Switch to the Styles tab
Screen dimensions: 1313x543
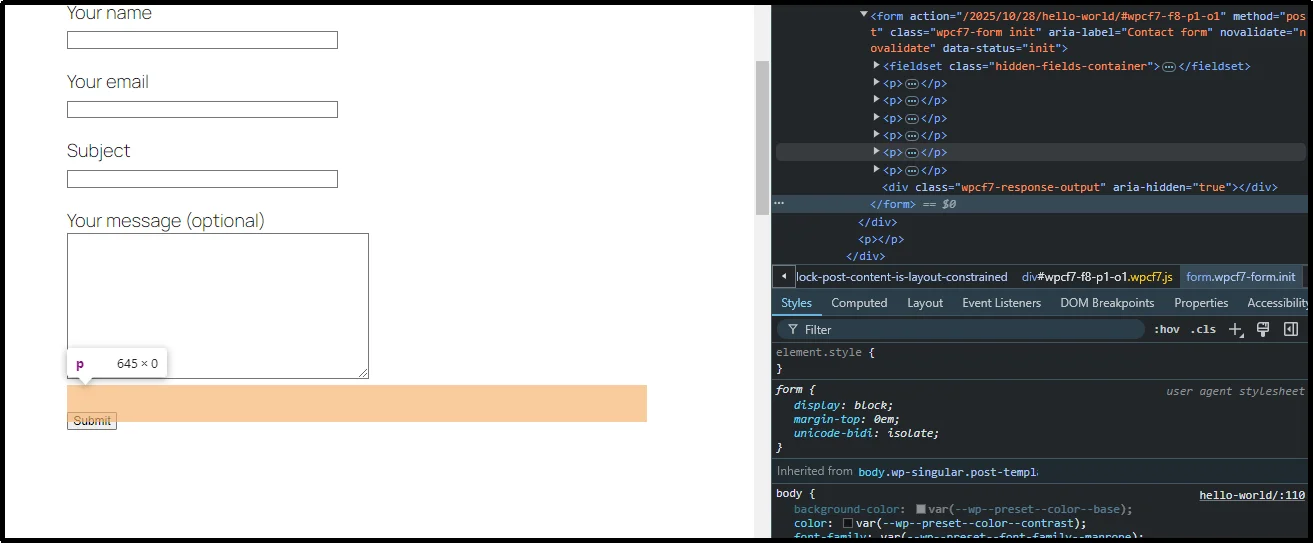coord(797,303)
